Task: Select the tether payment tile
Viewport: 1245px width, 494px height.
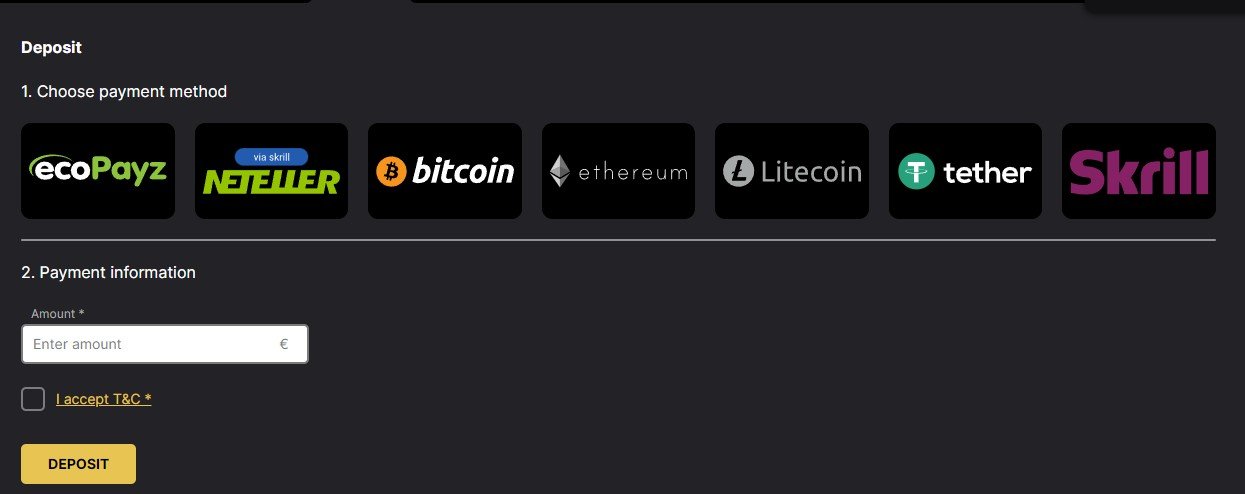Action: 965,171
